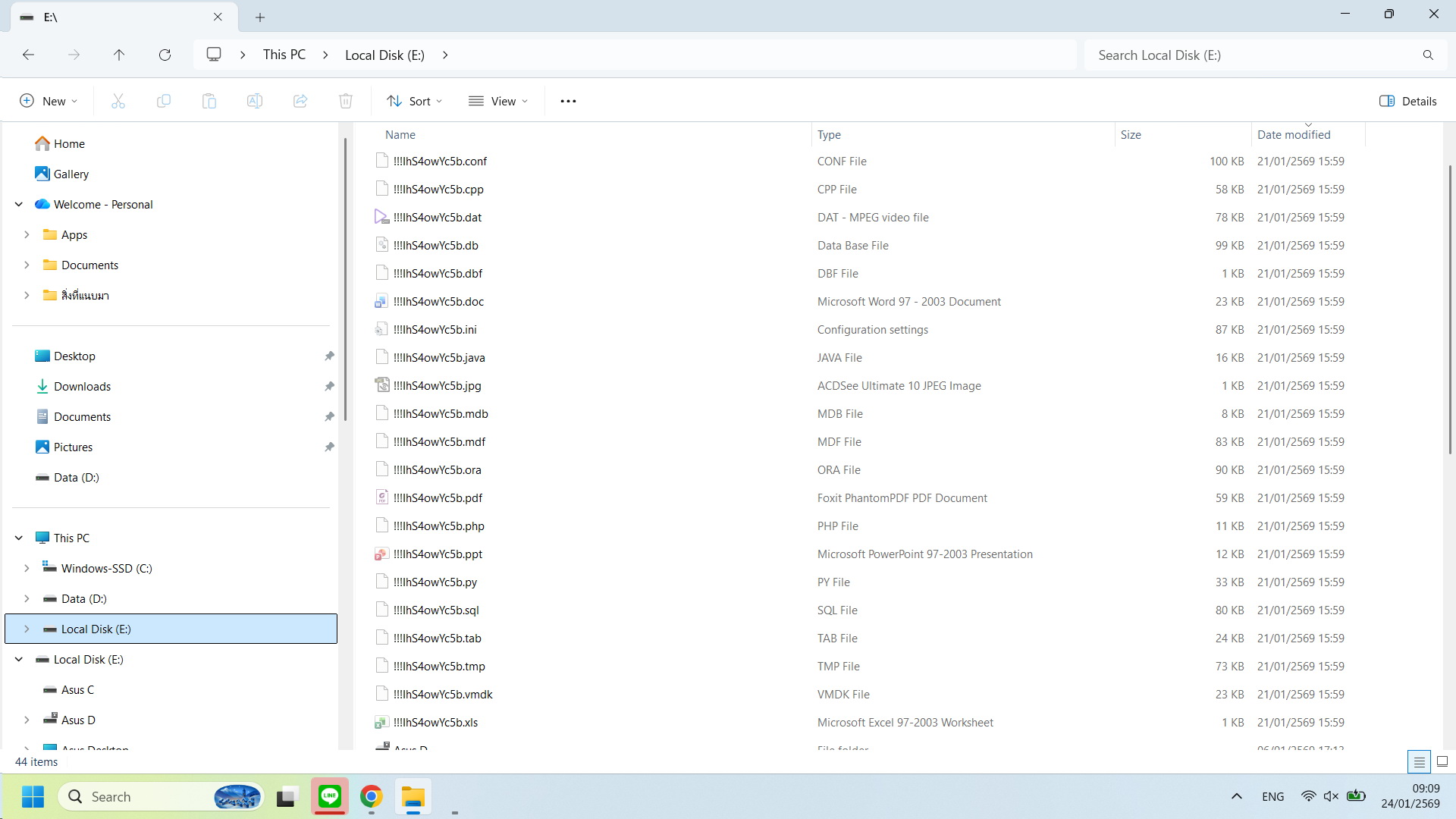Expand the Windows-SSD (C:) tree node
Viewport: 1456px width, 819px height.
tap(27, 568)
